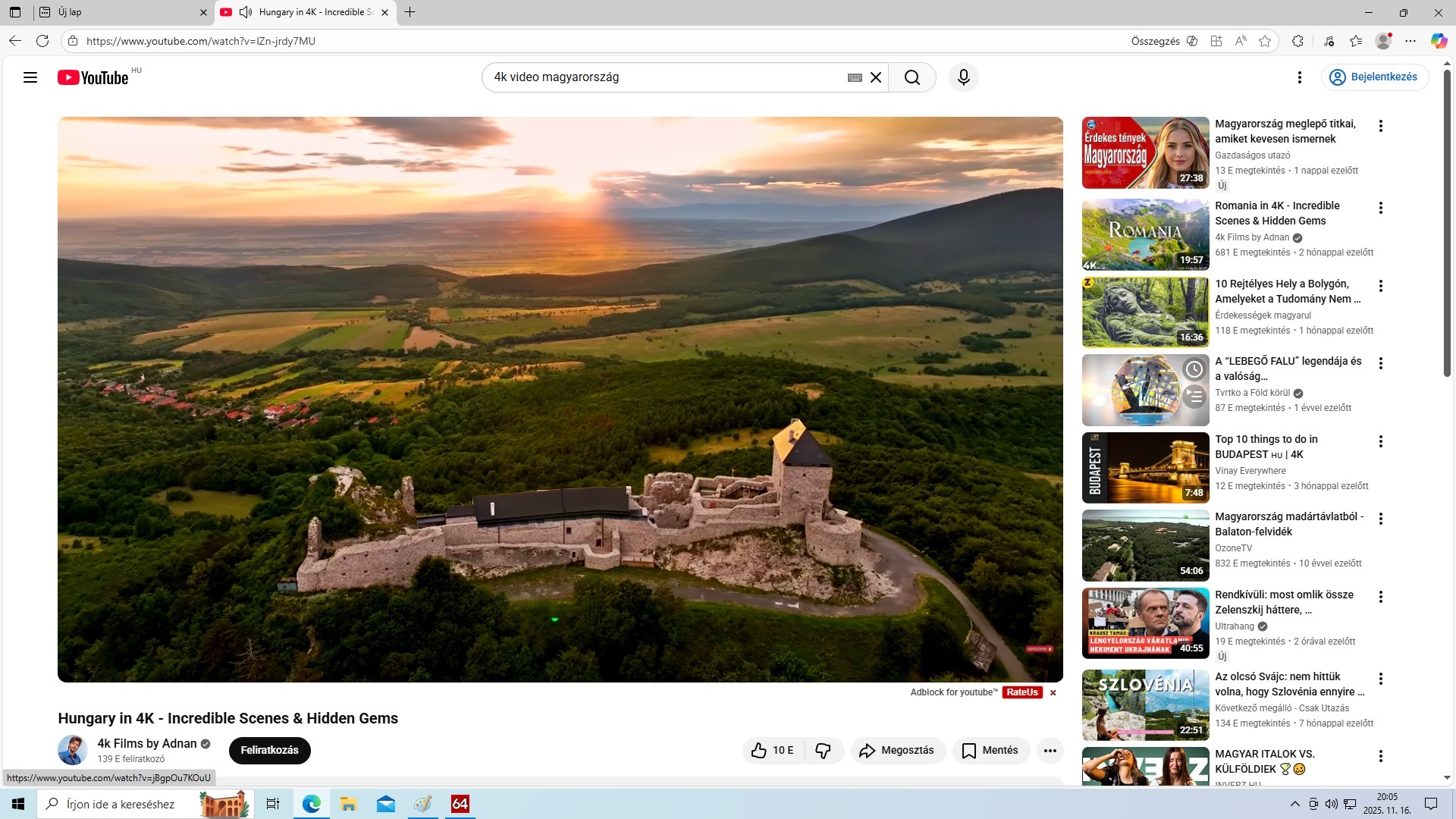Screen dimensions: 1456x819
Task: Open the on-screen keyboard icon in search box
Action: 855,77
